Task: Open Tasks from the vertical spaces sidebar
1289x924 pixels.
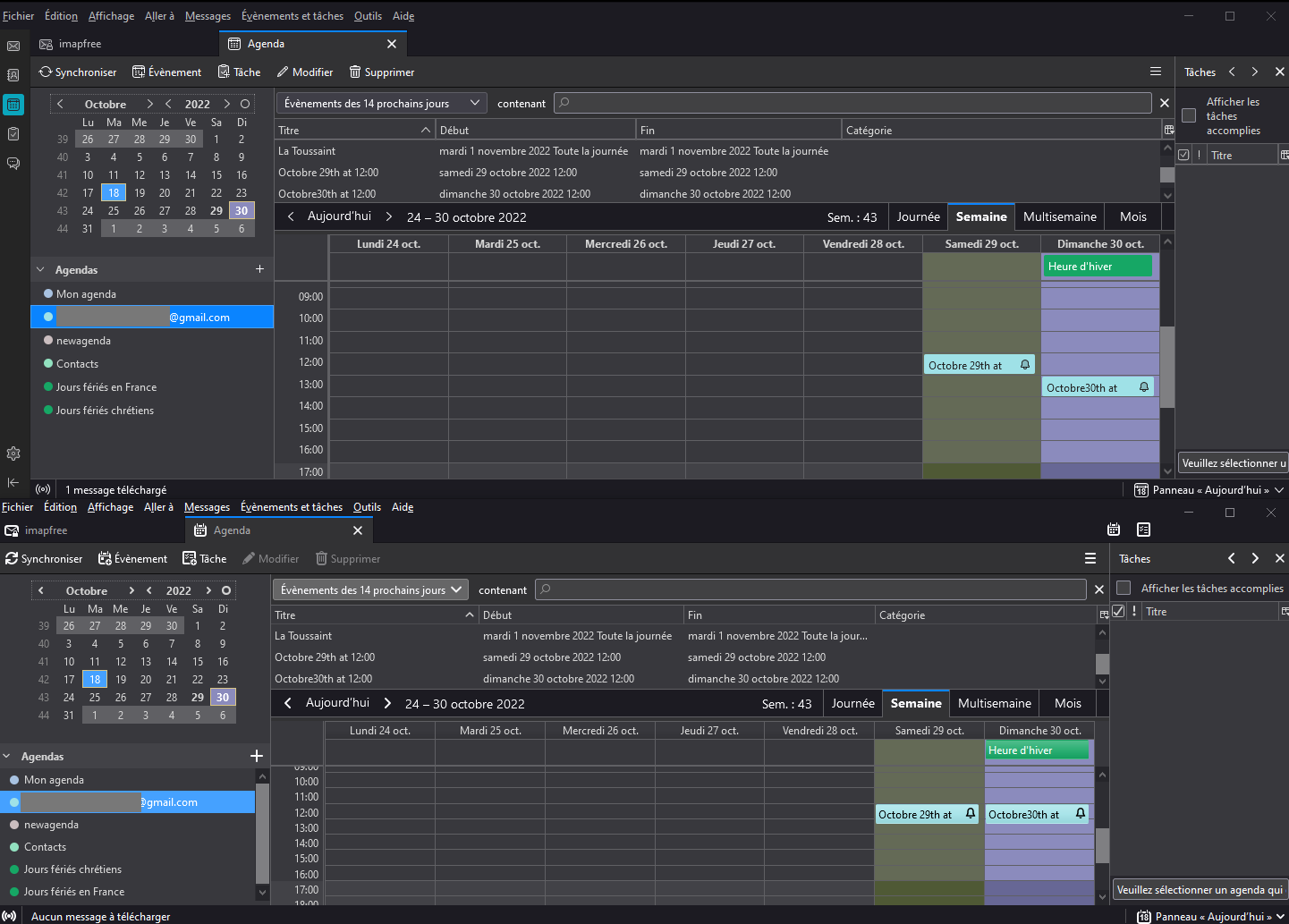Action: coord(13,133)
